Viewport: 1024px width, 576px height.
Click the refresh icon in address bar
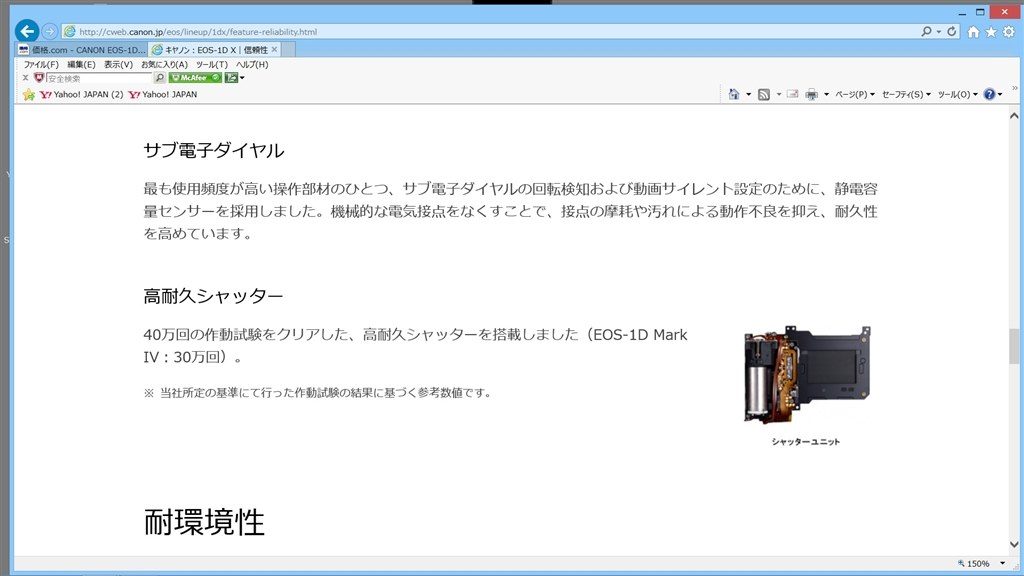click(x=952, y=31)
